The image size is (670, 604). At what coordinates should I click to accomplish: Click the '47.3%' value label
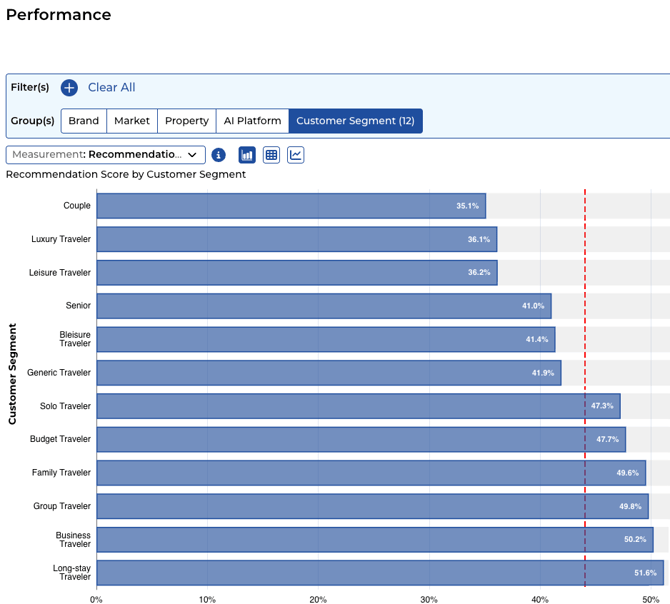[x=602, y=406]
